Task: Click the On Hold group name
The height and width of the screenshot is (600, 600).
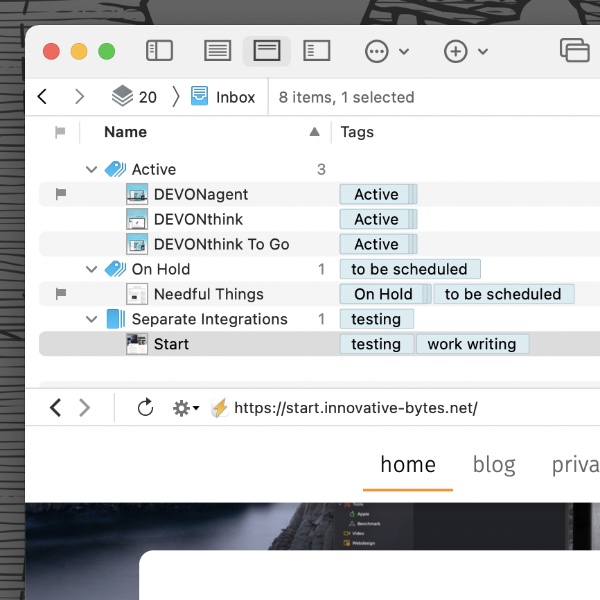Action: point(161,269)
